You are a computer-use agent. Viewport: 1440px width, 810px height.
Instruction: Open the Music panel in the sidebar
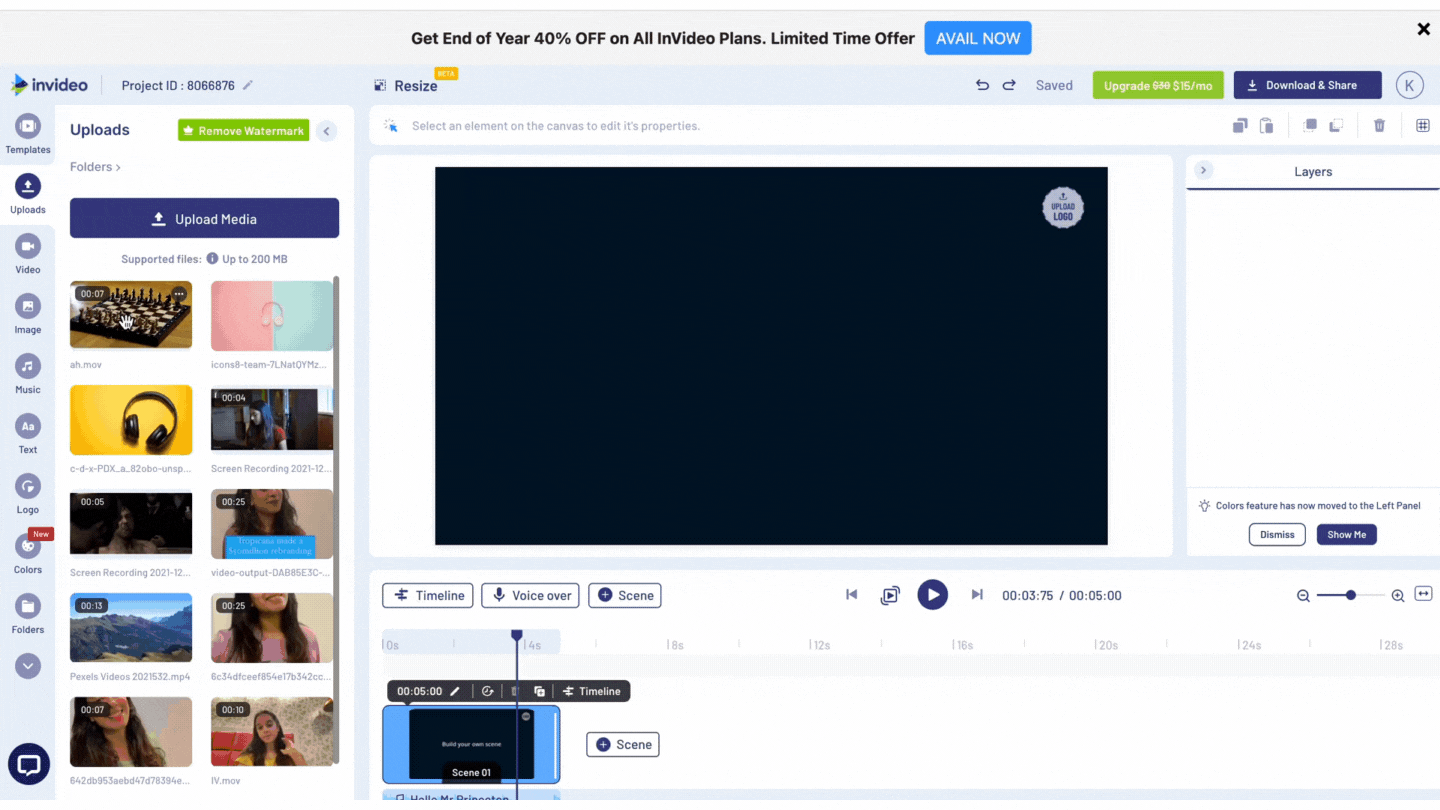[28, 374]
